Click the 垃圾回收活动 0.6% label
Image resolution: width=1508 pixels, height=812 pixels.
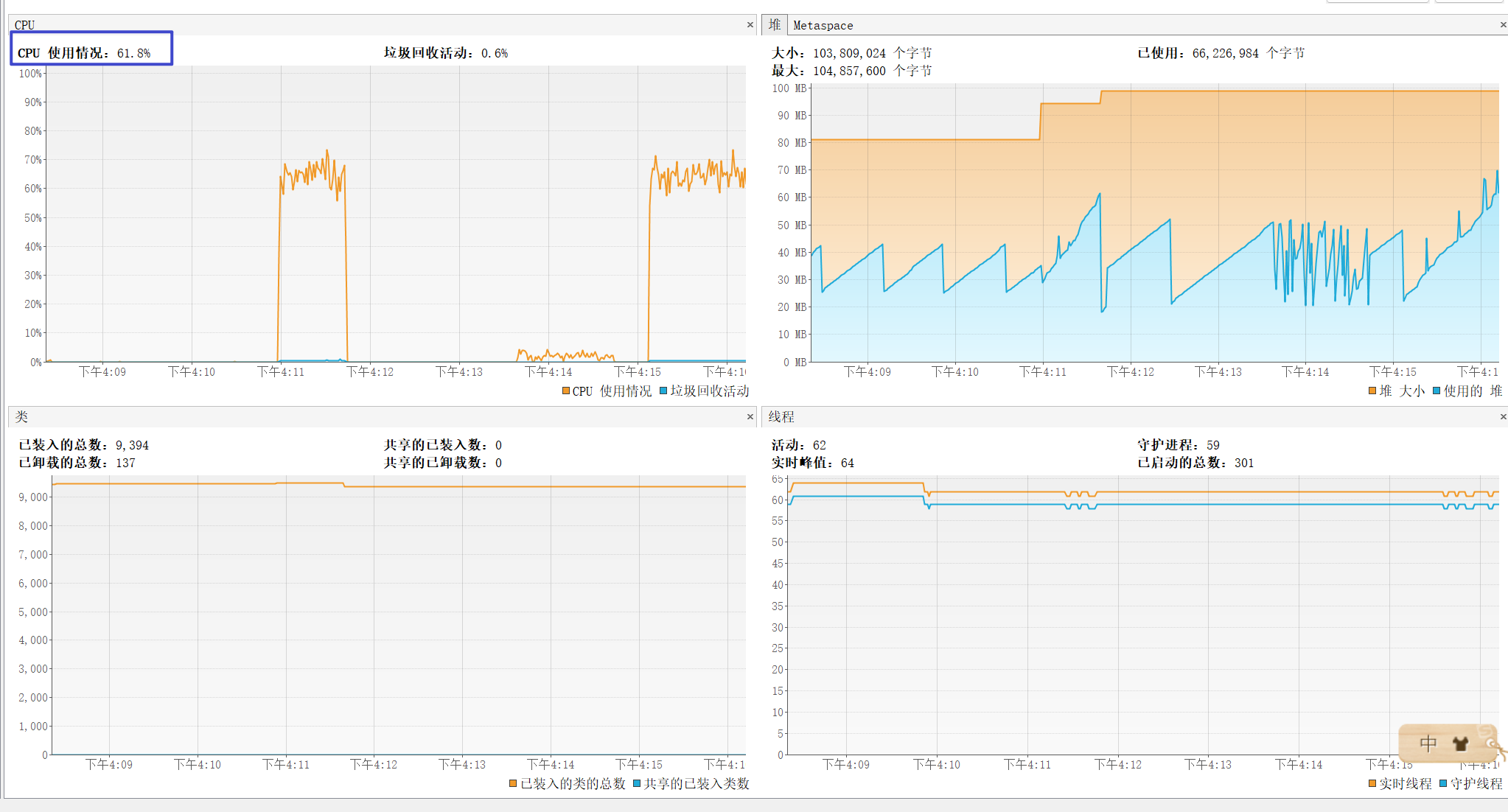point(445,53)
